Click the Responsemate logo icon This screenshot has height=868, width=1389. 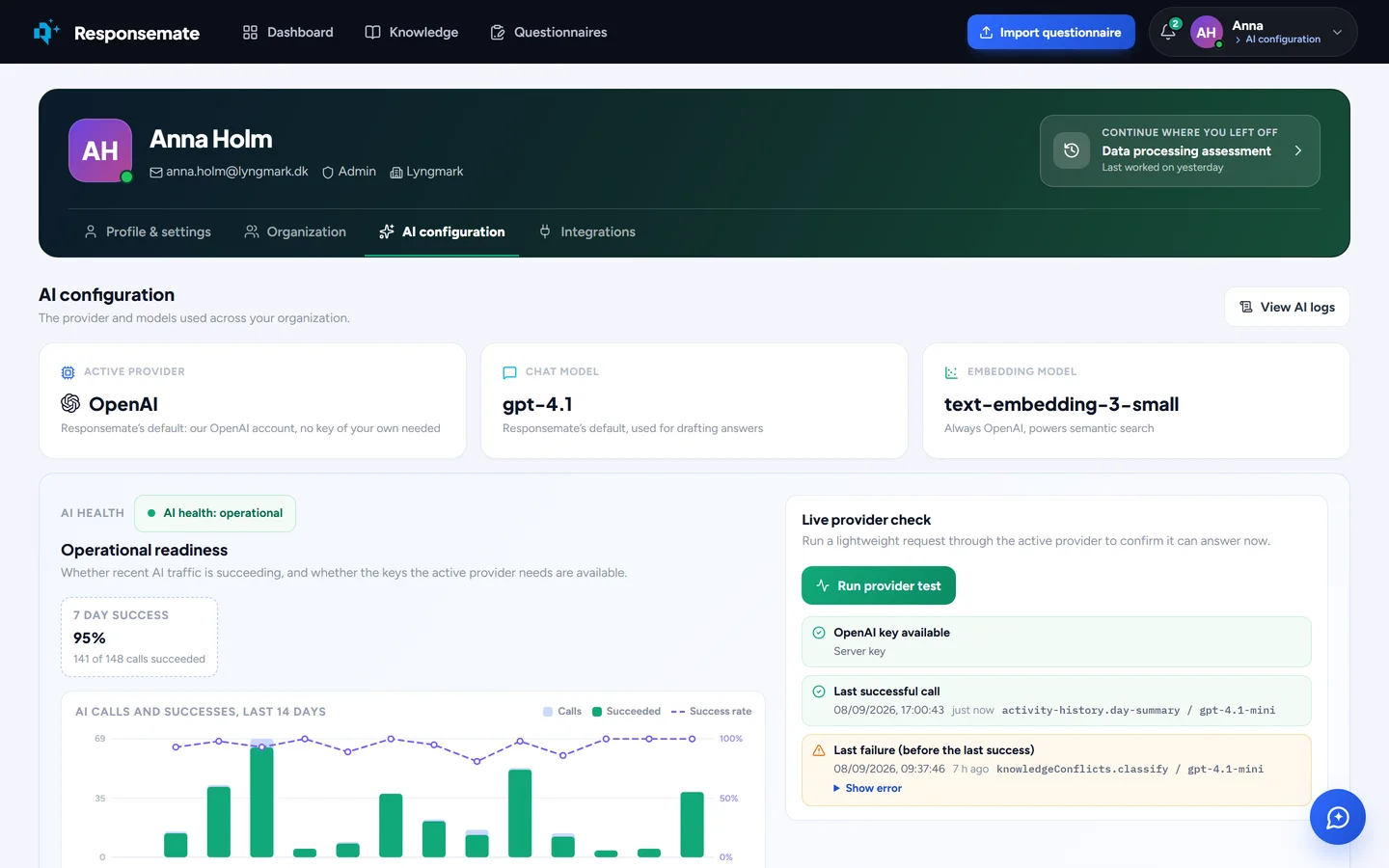(x=46, y=32)
